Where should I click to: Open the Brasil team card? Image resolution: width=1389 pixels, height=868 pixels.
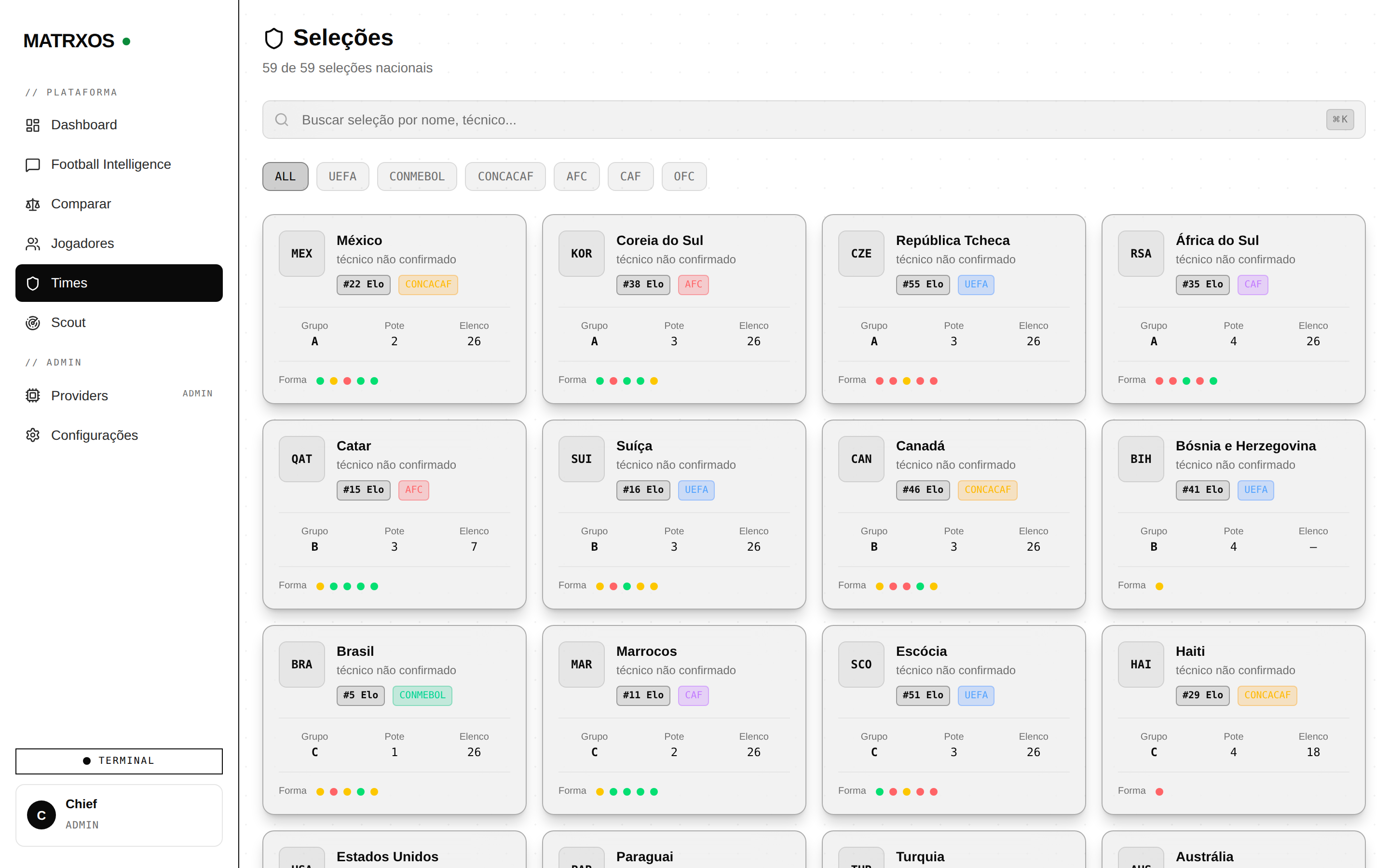395,720
